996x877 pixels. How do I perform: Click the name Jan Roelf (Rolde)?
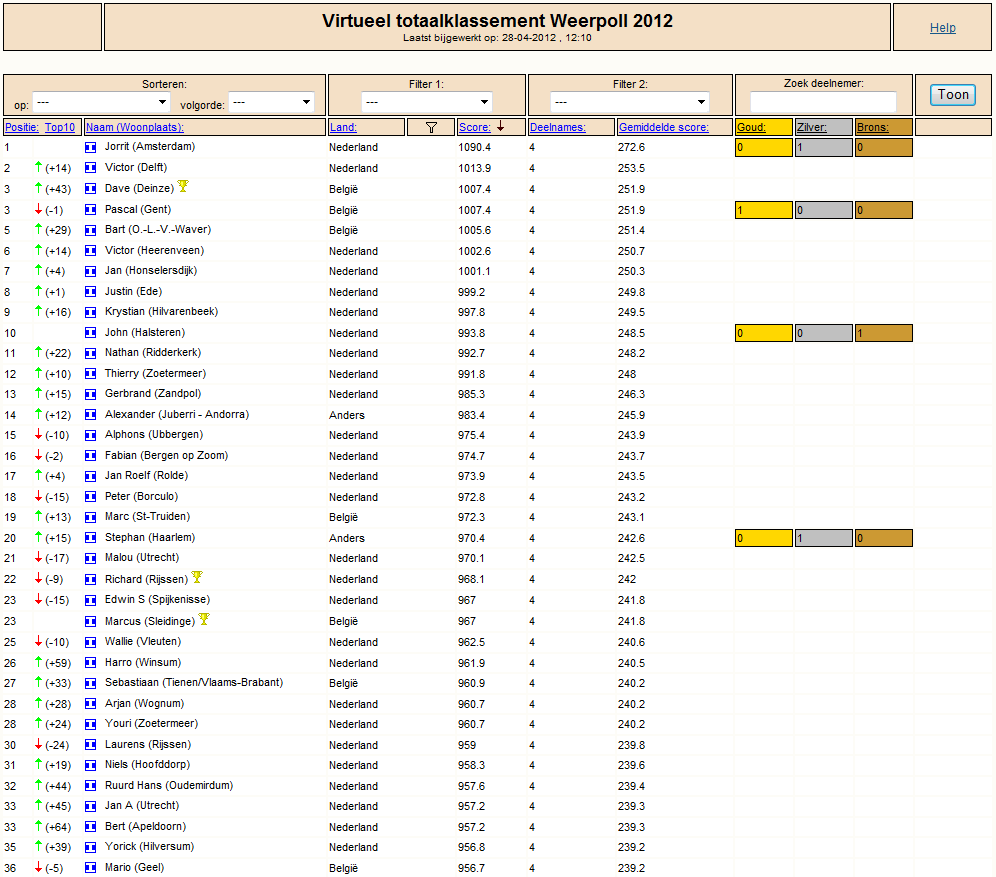tap(146, 476)
